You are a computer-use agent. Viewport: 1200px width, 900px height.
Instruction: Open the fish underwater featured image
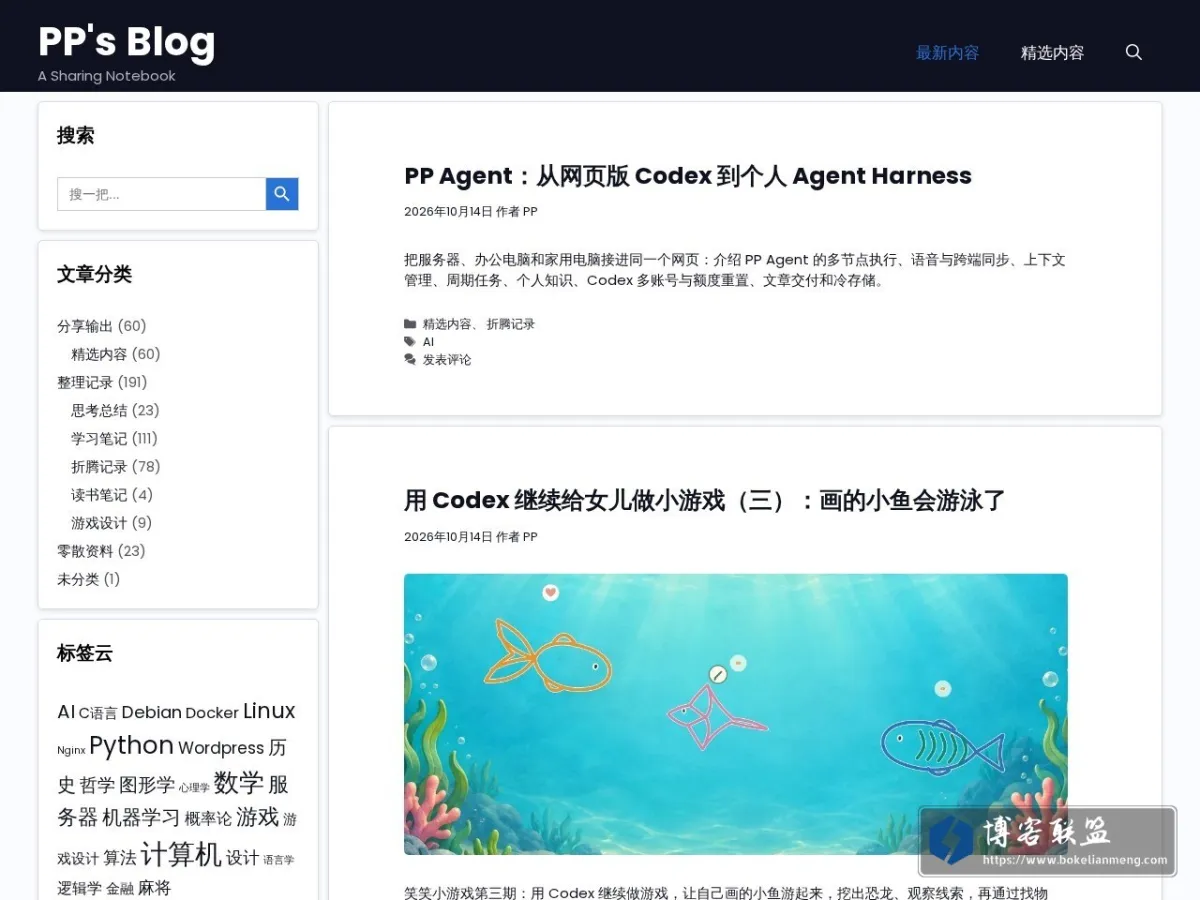pyautogui.click(x=736, y=714)
